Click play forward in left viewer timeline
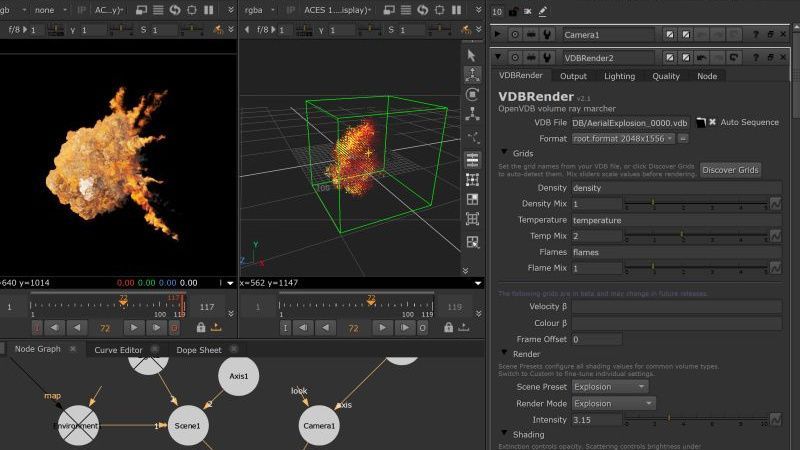Image resolution: width=800 pixels, height=450 pixels. click(x=134, y=328)
